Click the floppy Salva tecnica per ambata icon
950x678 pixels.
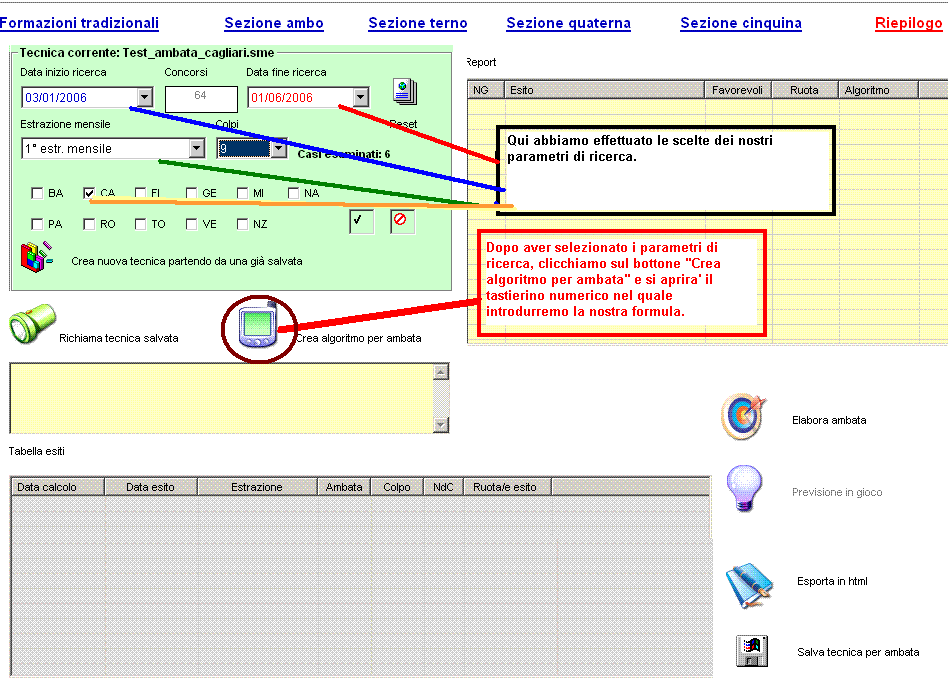click(x=752, y=651)
